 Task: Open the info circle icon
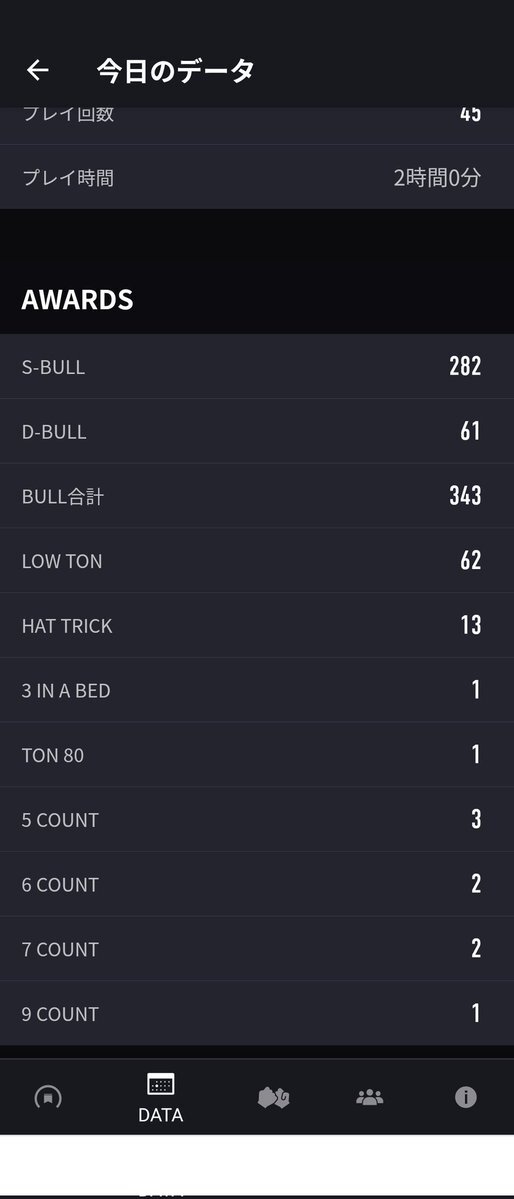466,1097
